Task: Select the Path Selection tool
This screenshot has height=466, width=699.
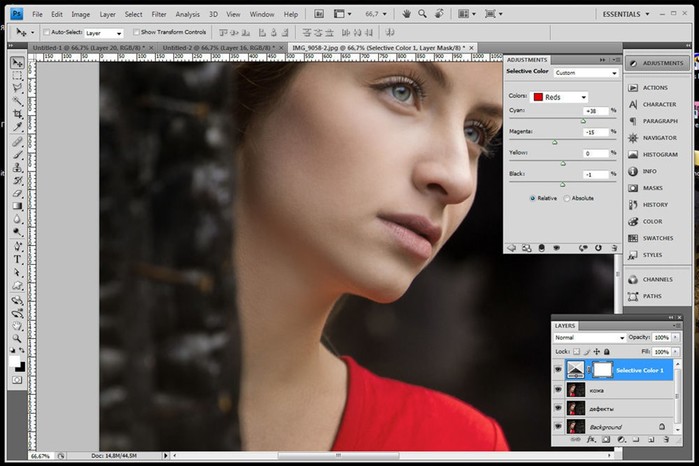Action: (x=17, y=272)
